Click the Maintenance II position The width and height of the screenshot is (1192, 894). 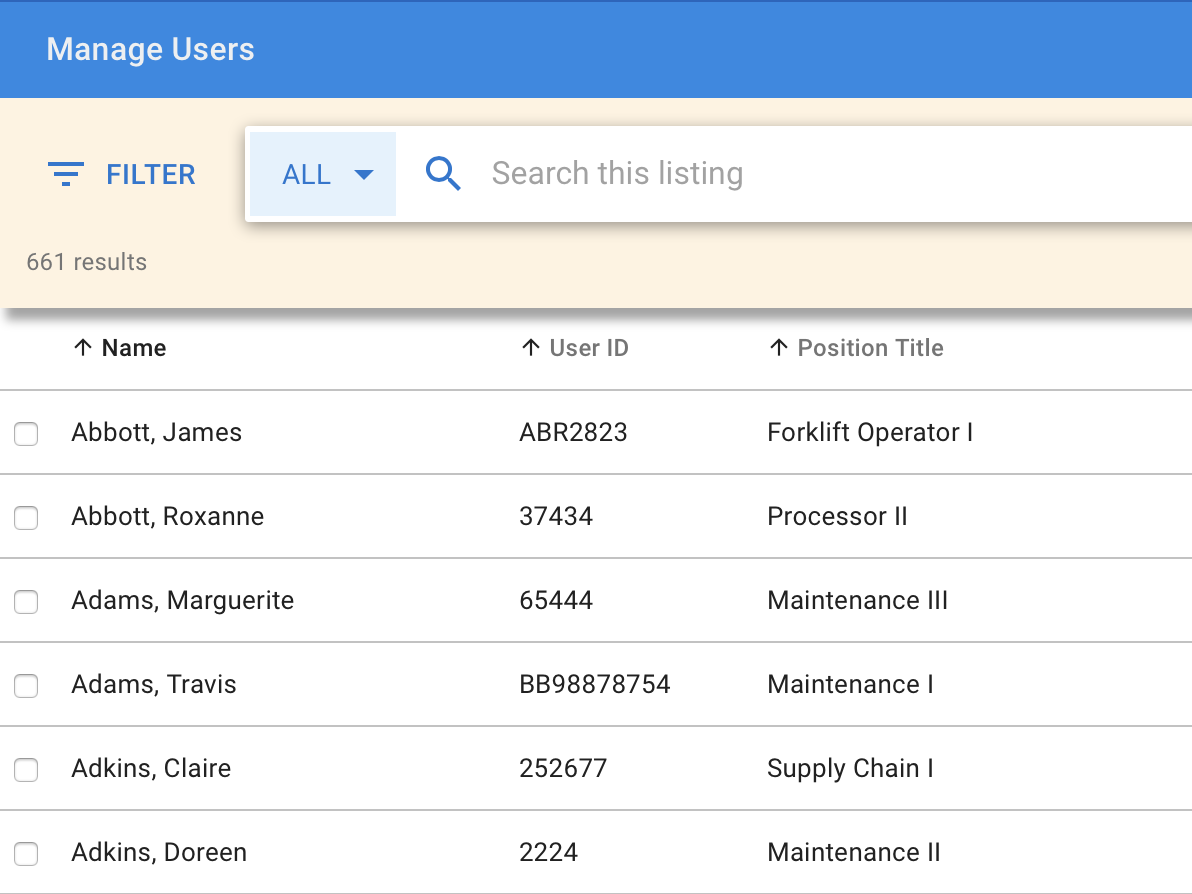click(854, 852)
